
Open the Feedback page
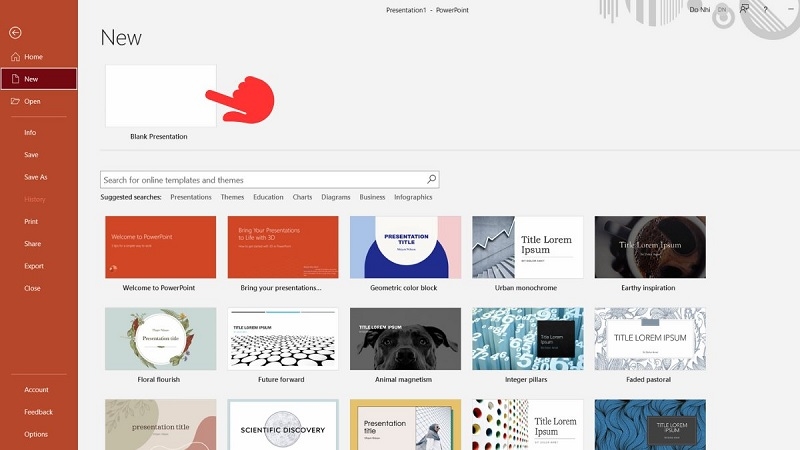38,412
